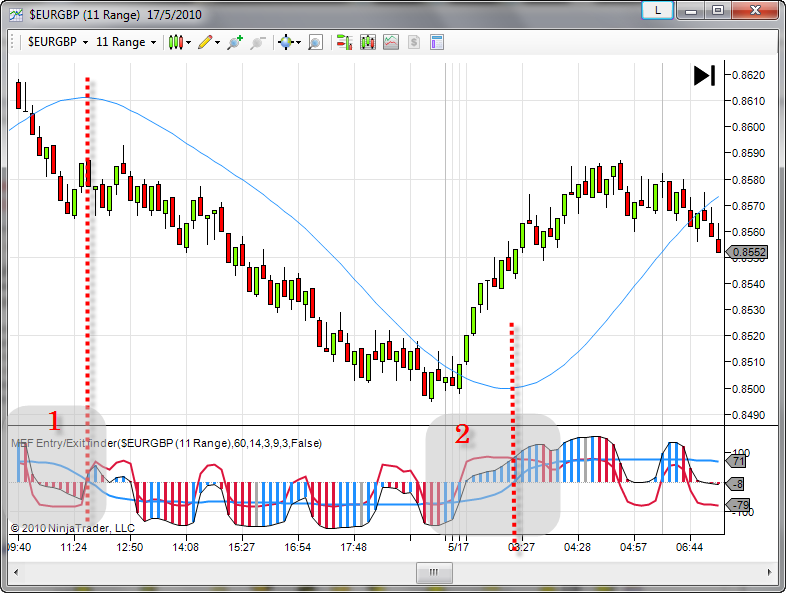Click the 14:08 time axis label
The image size is (786, 593).
click(185, 547)
